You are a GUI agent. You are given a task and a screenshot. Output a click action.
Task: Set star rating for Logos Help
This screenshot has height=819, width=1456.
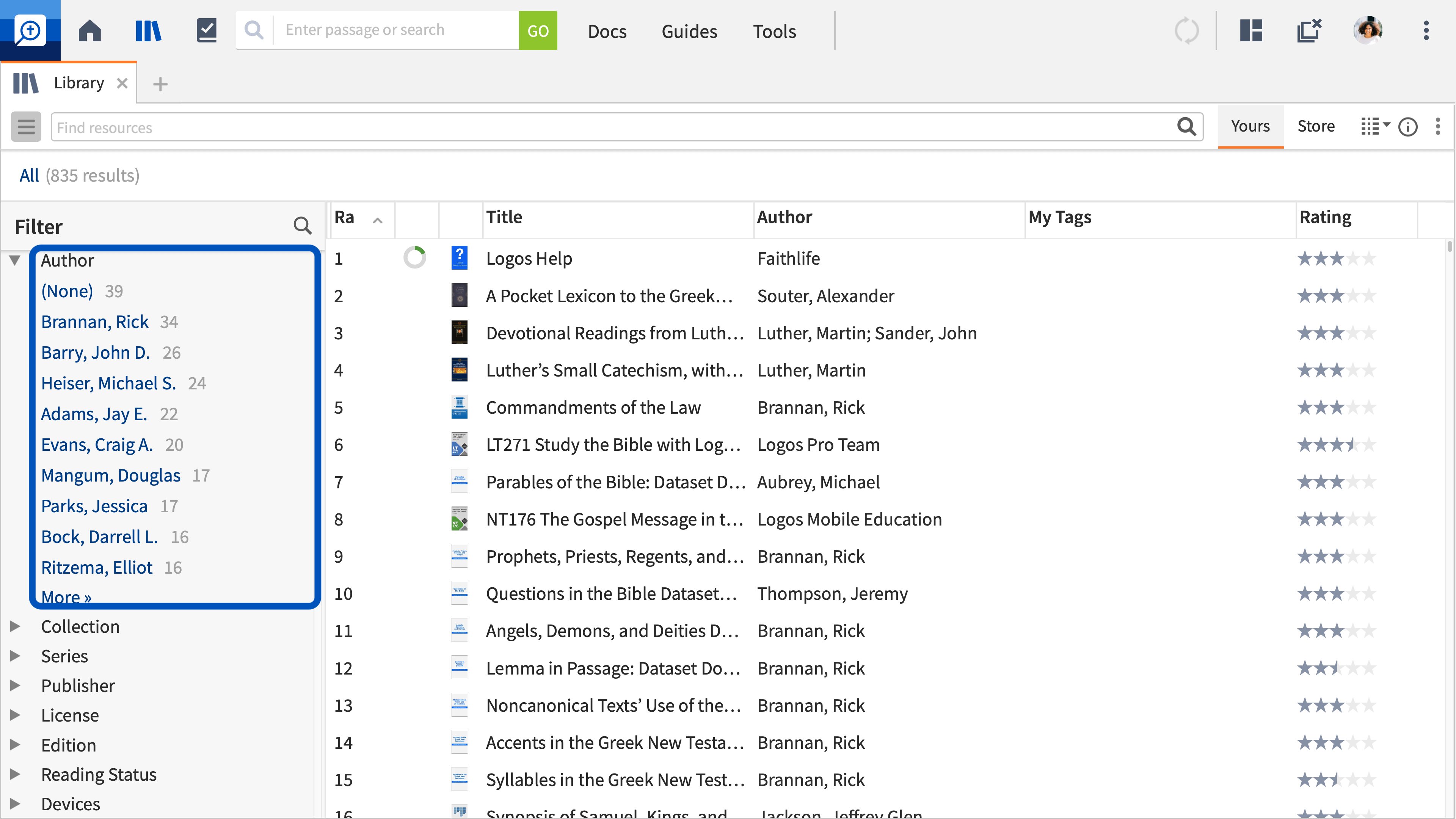pos(1336,258)
